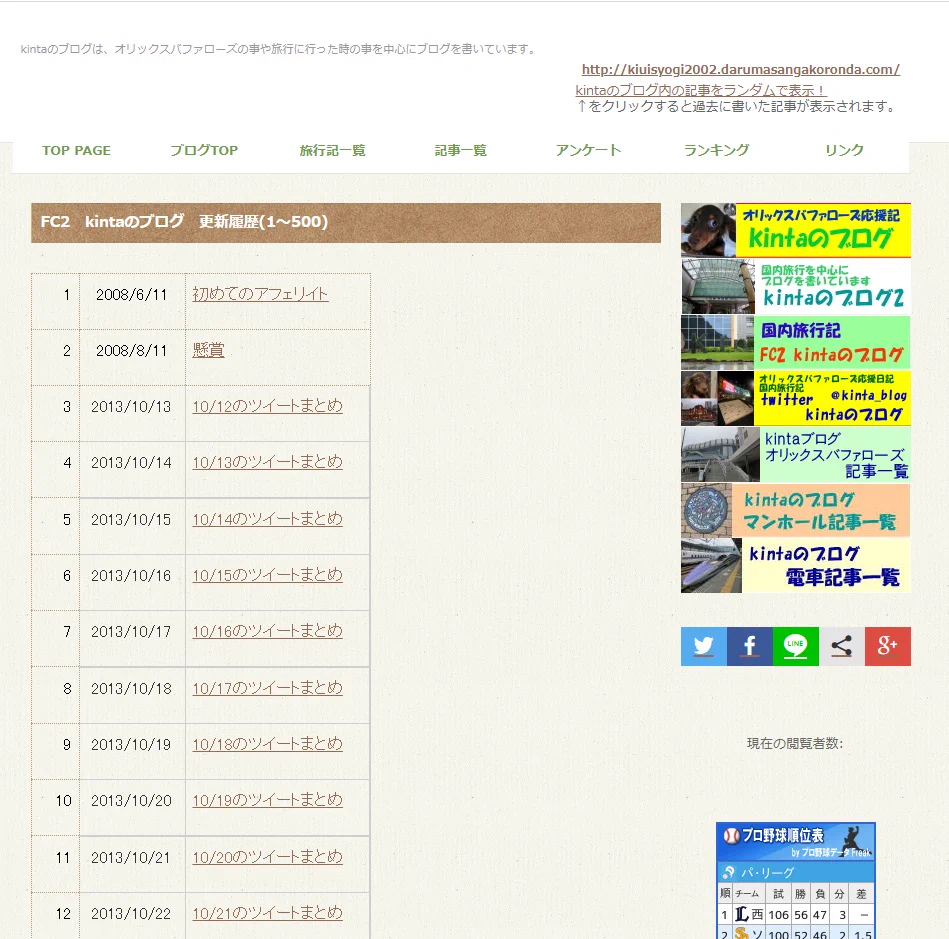
Task: Open 10/21のツイートまとめ link
Action: pos(268,913)
